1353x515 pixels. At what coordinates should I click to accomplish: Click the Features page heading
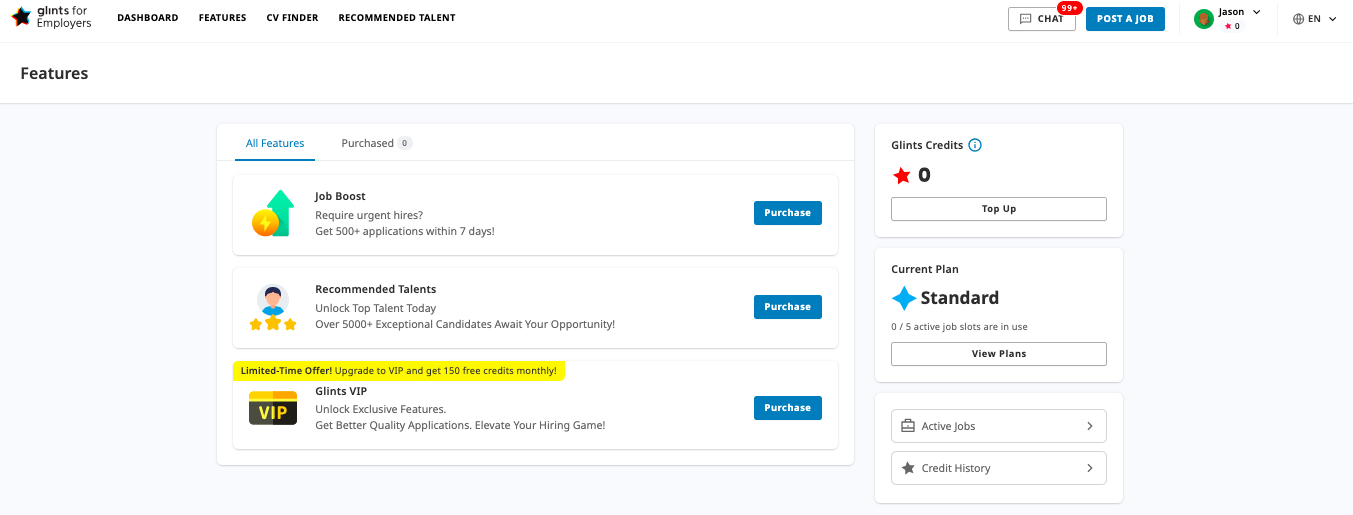pos(54,73)
